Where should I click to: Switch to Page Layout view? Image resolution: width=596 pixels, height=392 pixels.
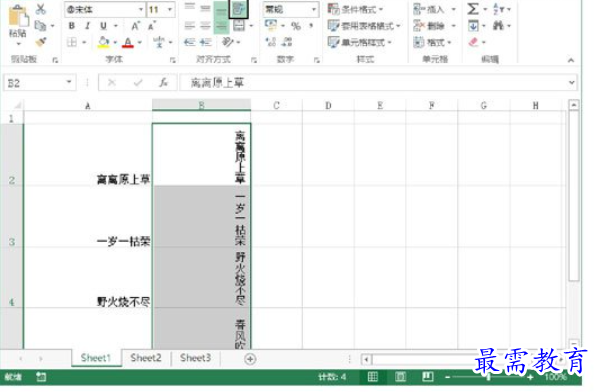(x=400, y=376)
